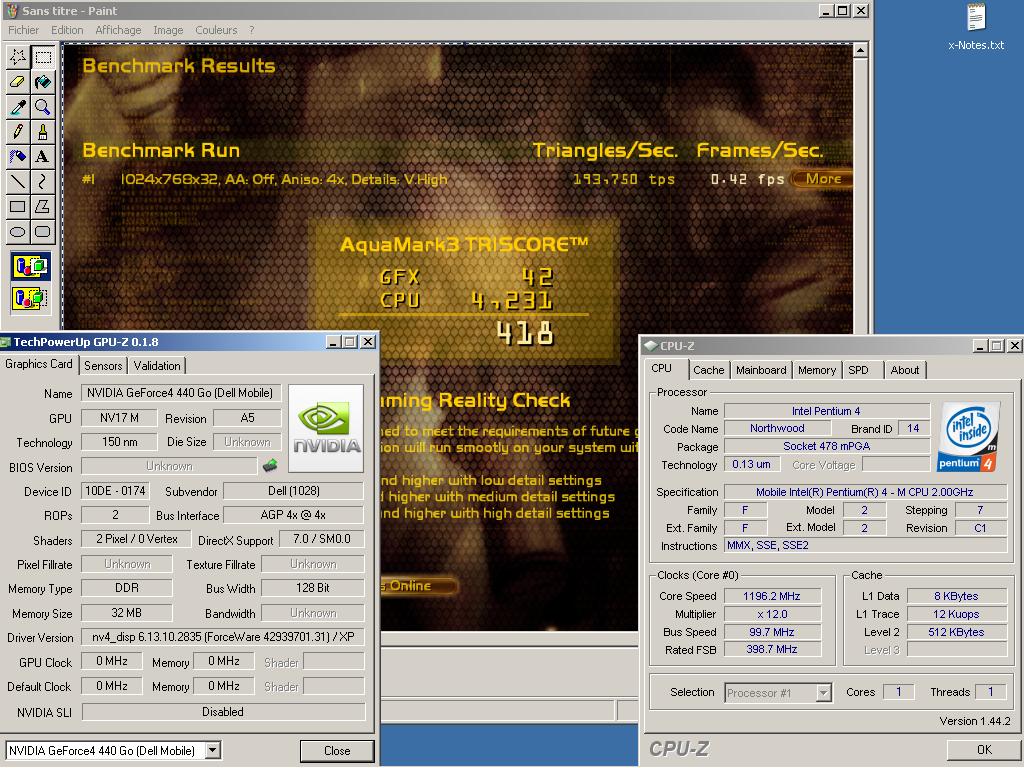Click the Close button in GPU-Z

(x=337, y=750)
